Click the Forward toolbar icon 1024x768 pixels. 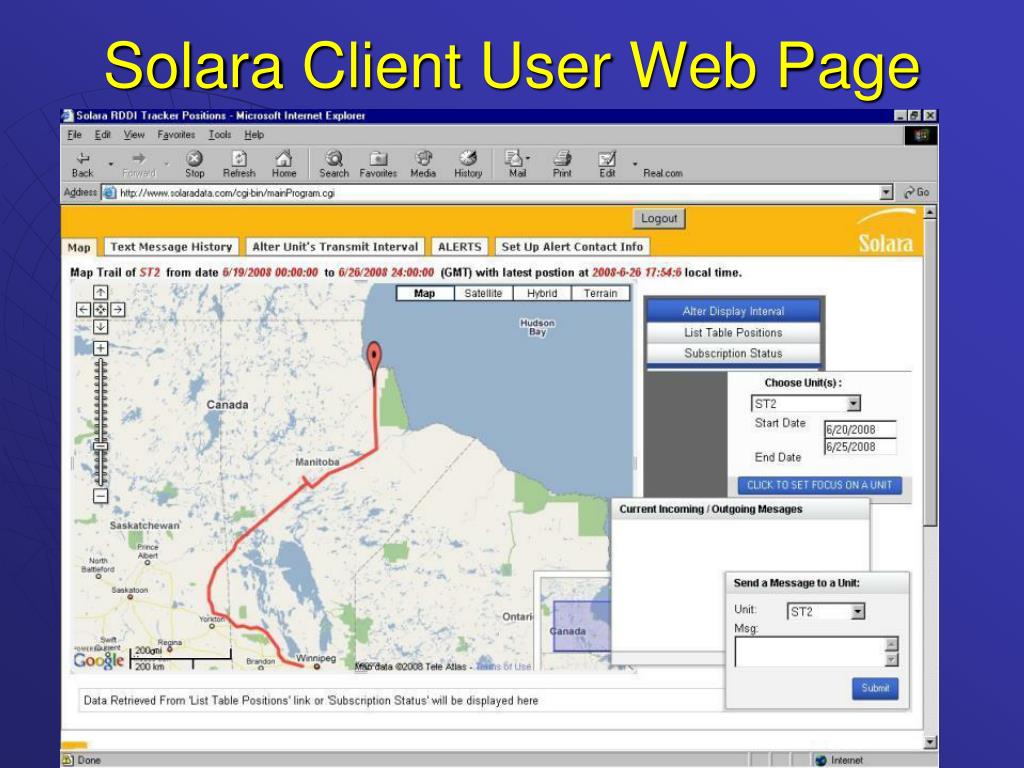139,164
